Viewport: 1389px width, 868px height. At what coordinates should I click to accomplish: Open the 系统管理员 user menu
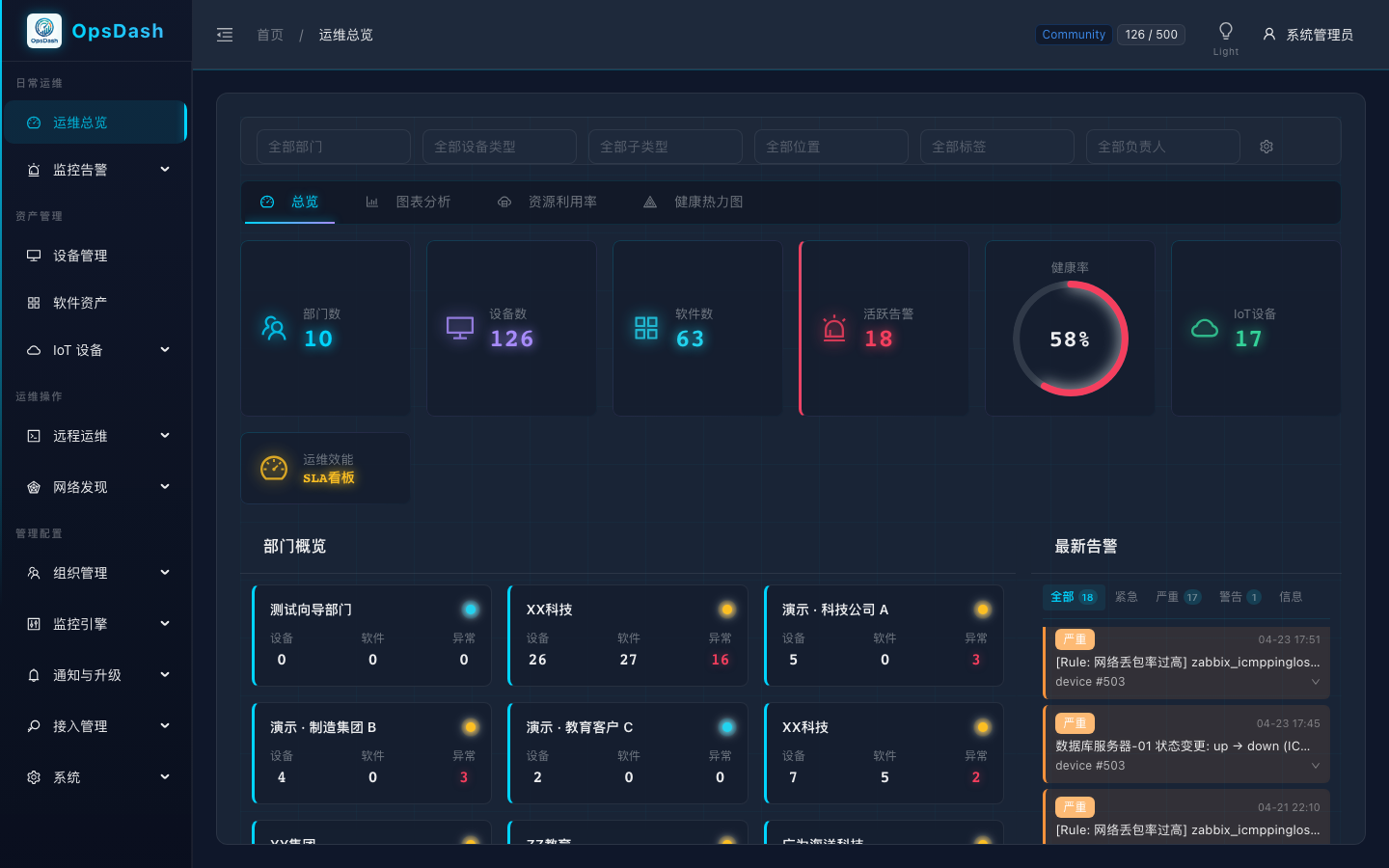[1308, 35]
